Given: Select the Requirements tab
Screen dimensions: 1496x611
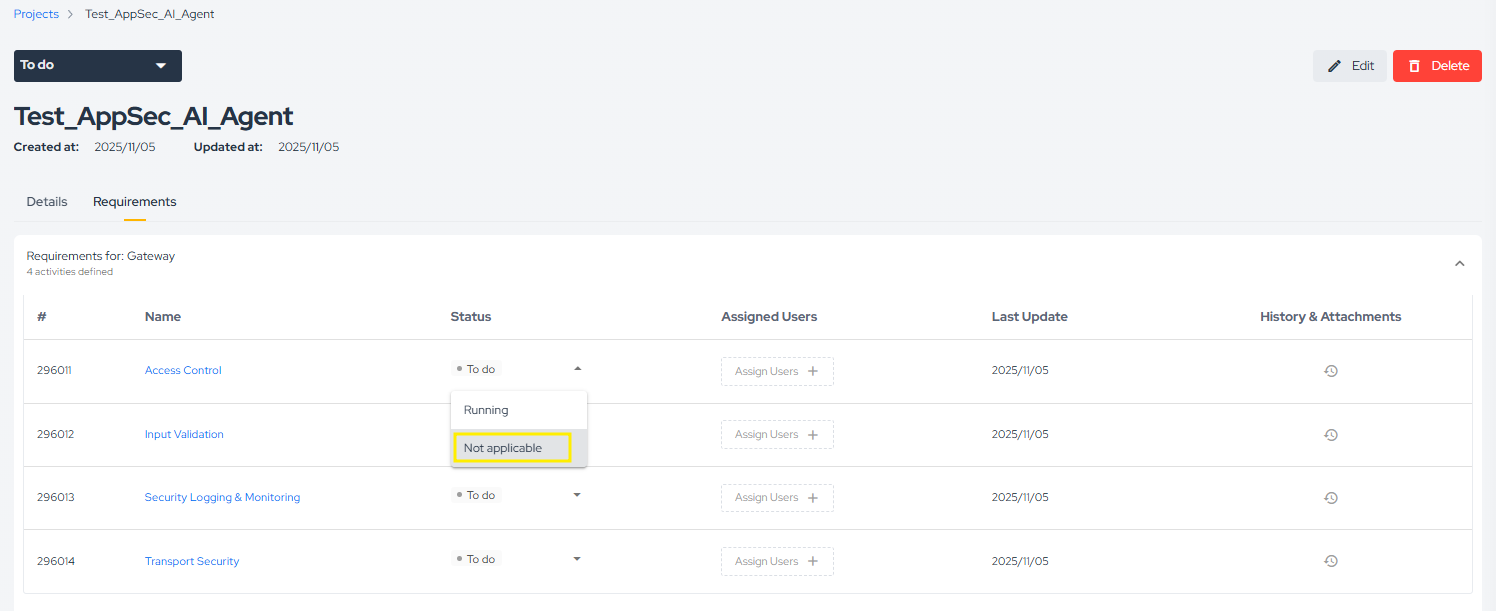Looking at the screenshot, I should (134, 202).
